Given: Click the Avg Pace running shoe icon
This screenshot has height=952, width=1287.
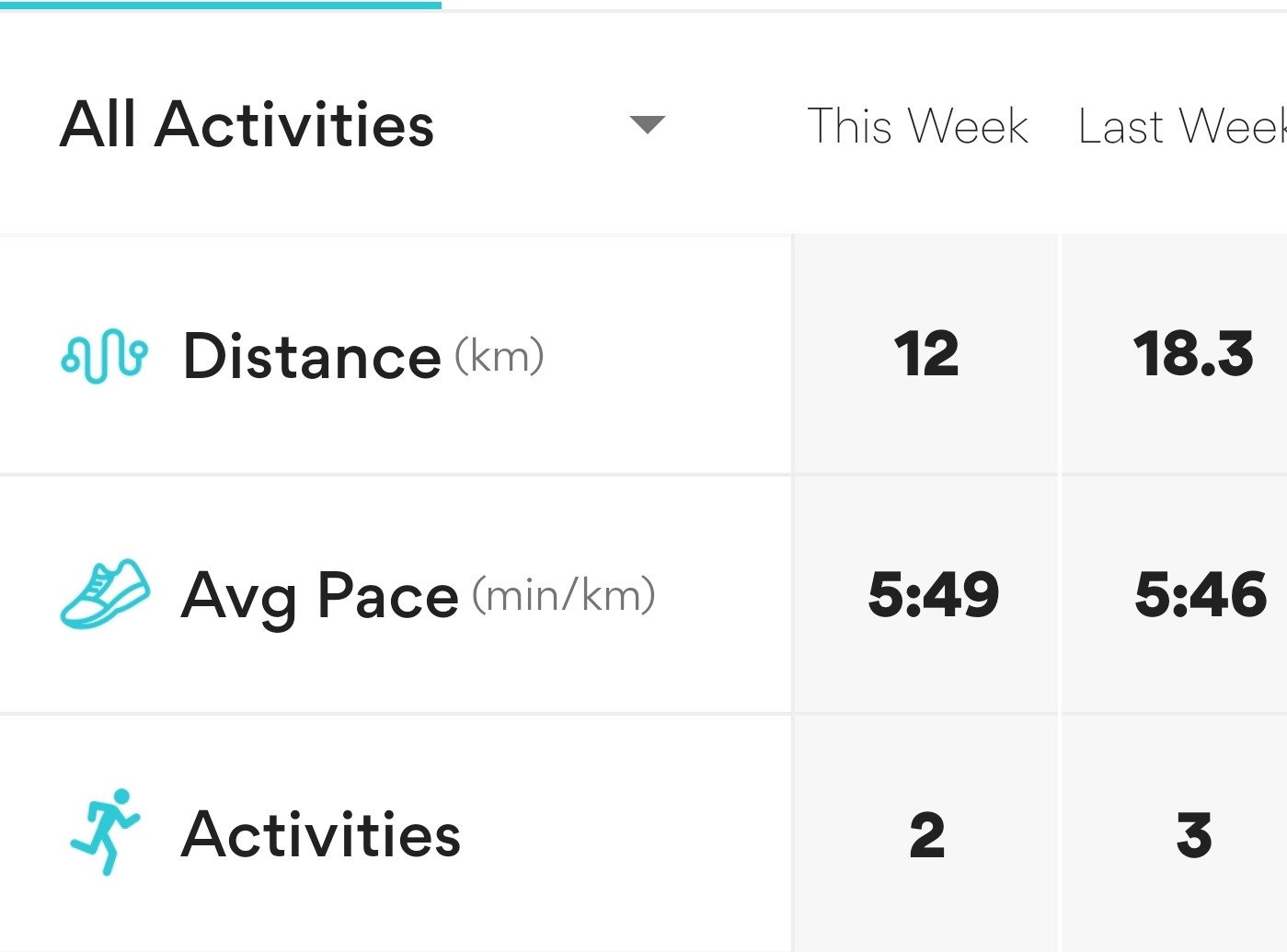Looking at the screenshot, I should coord(105,594).
